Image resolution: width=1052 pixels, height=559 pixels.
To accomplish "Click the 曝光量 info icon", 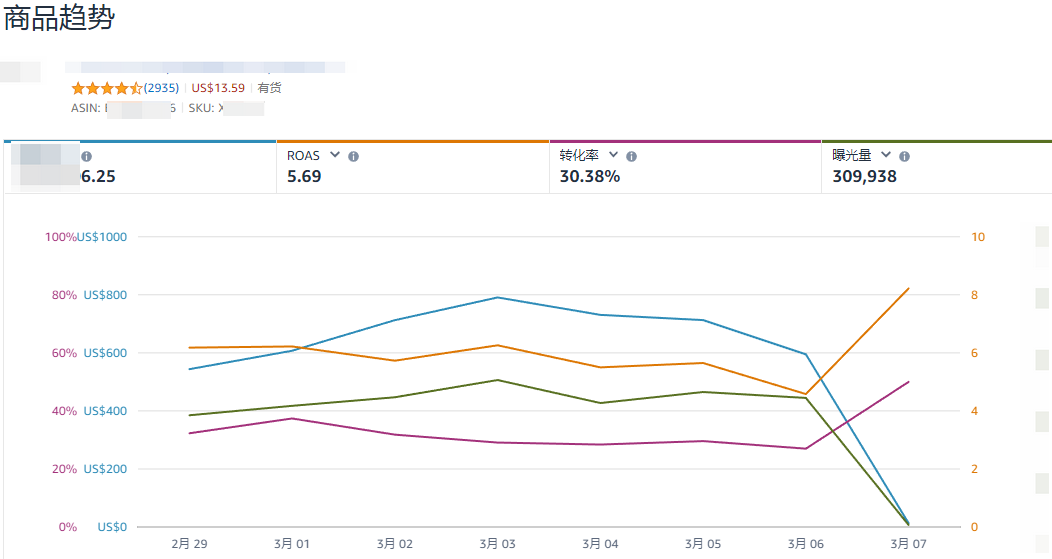I will (904, 157).
